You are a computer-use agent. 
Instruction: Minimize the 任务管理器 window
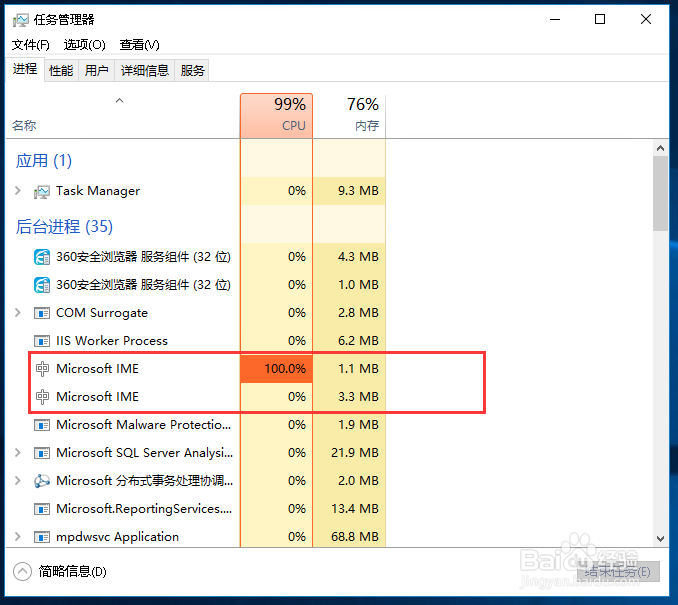point(555,19)
